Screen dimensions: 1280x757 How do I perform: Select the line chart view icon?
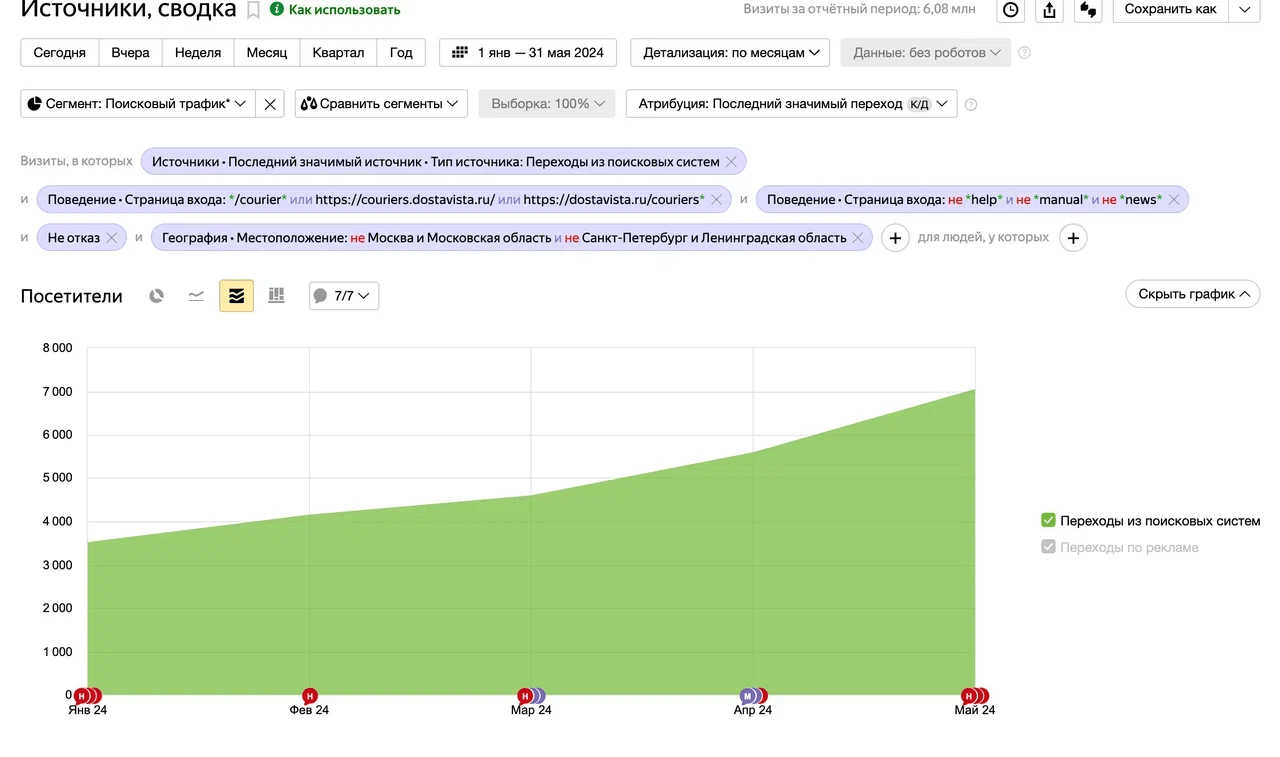(x=196, y=296)
